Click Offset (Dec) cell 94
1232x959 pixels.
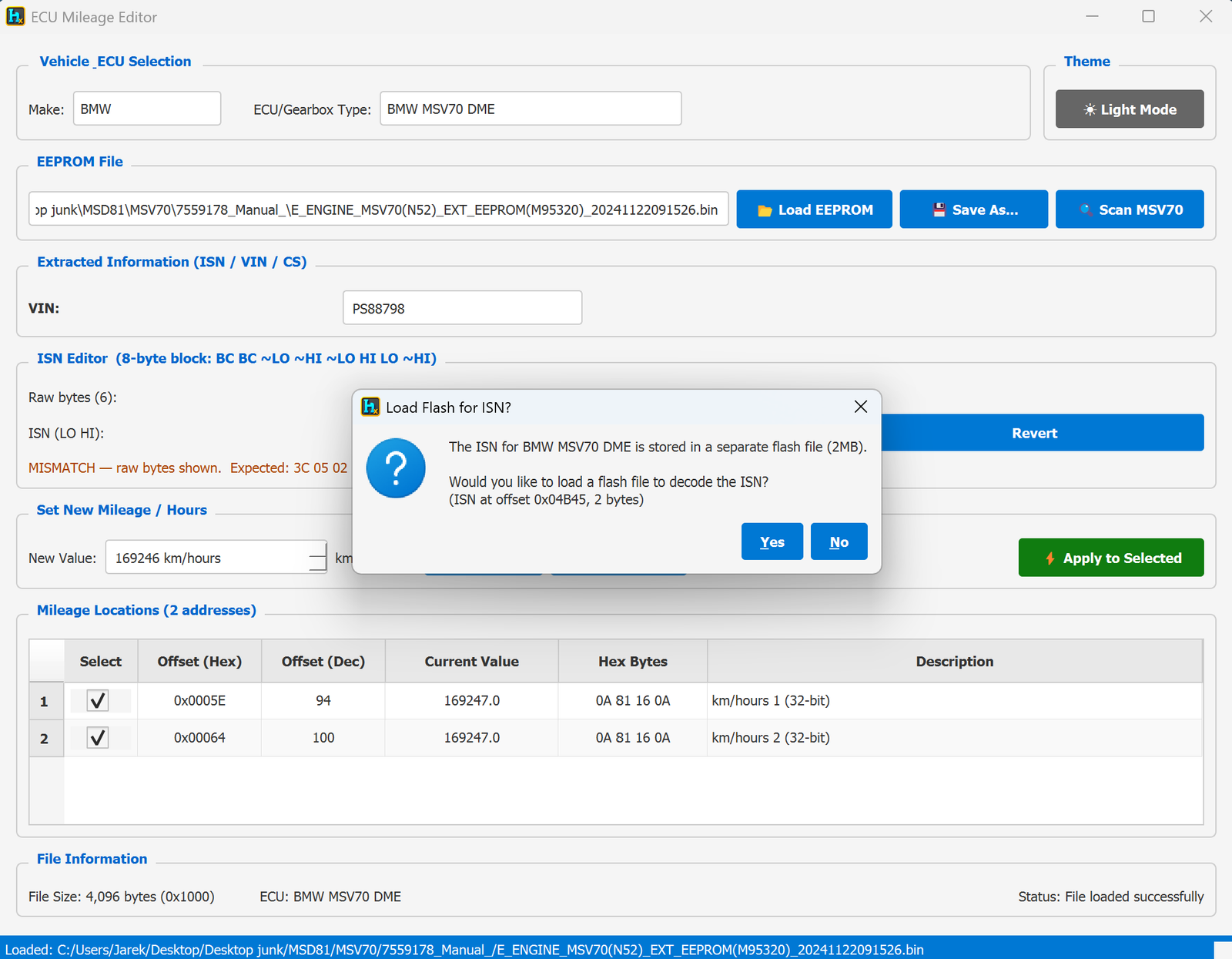(x=323, y=701)
